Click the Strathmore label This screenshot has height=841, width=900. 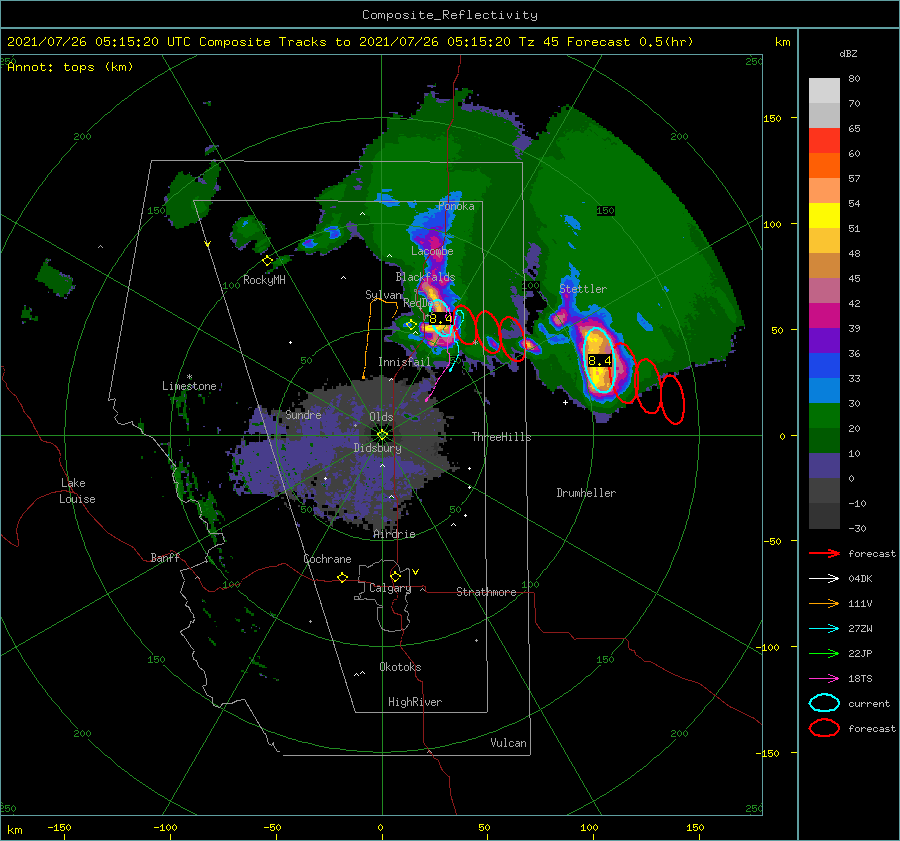pyautogui.click(x=486, y=592)
